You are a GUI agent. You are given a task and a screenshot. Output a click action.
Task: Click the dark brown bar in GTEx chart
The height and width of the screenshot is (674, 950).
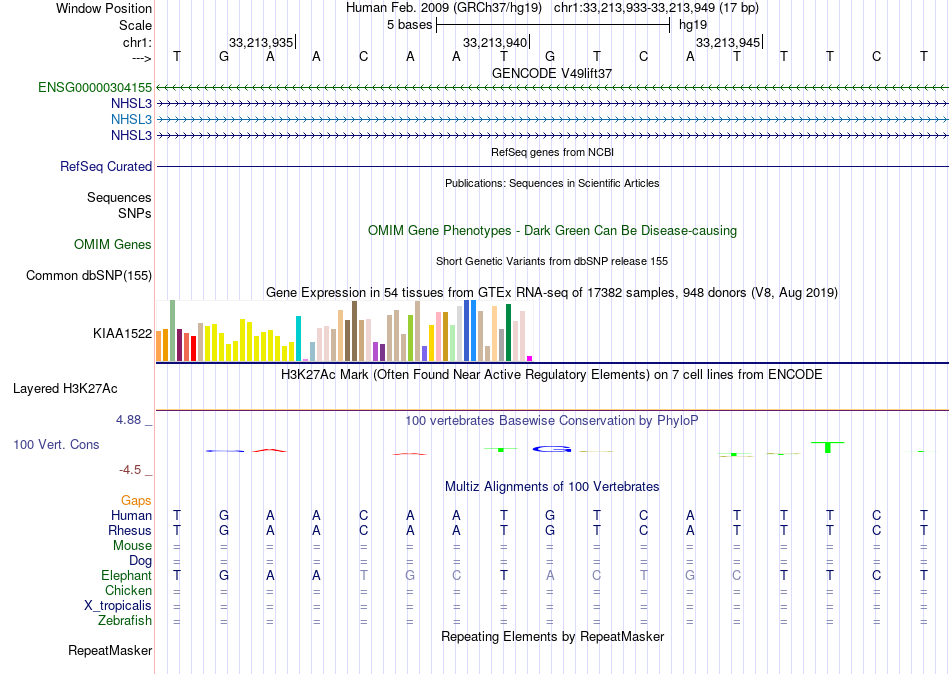(x=354, y=332)
